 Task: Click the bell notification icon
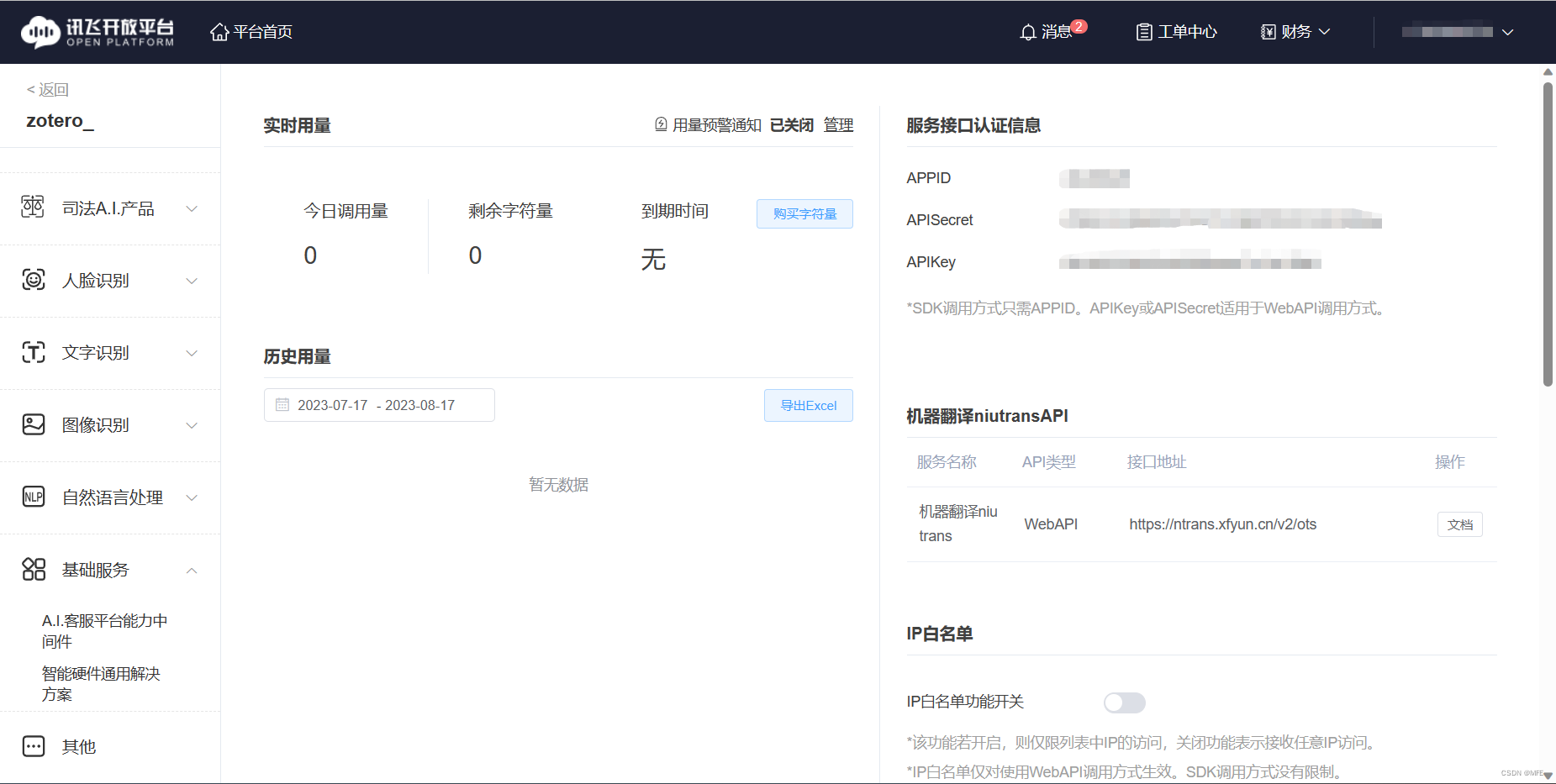1027,32
